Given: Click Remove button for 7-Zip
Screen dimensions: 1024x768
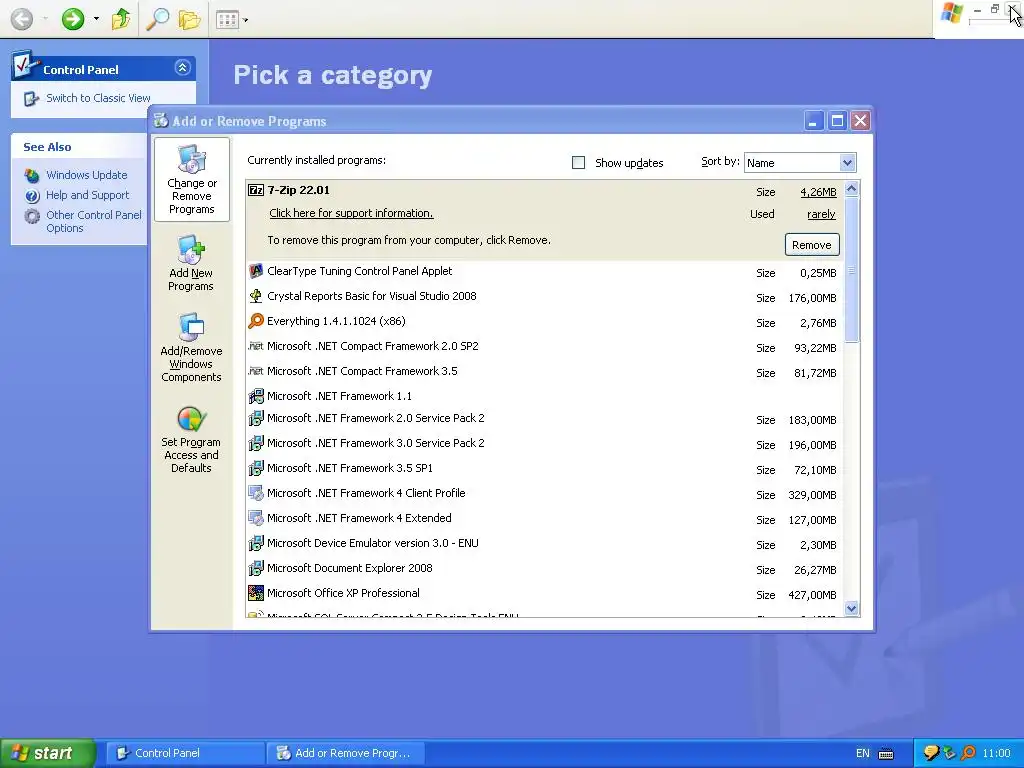Looking at the screenshot, I should [x=812, y=245].
